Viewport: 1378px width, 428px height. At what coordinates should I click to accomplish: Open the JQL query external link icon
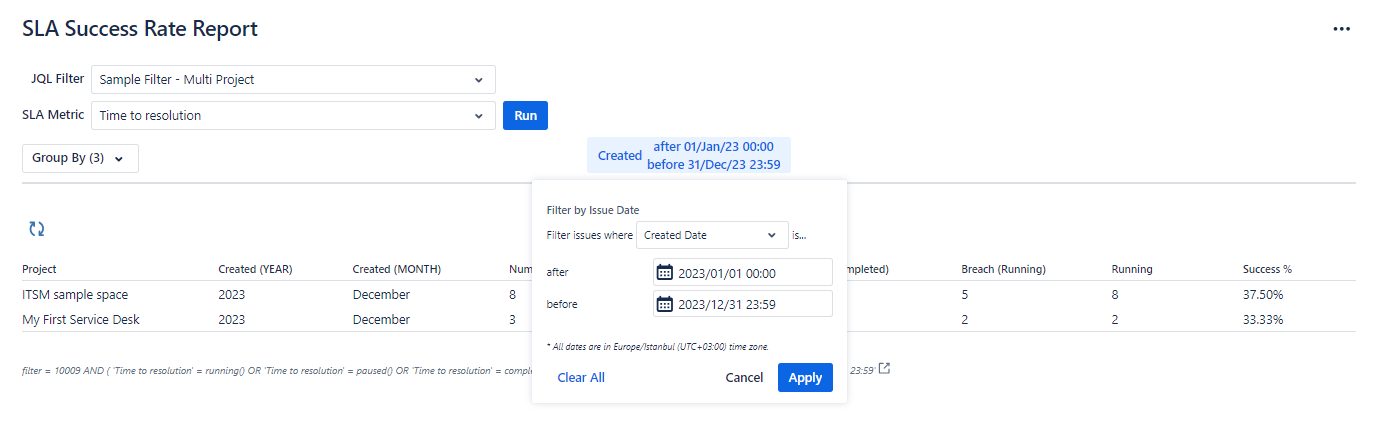[x=884, y=369]
